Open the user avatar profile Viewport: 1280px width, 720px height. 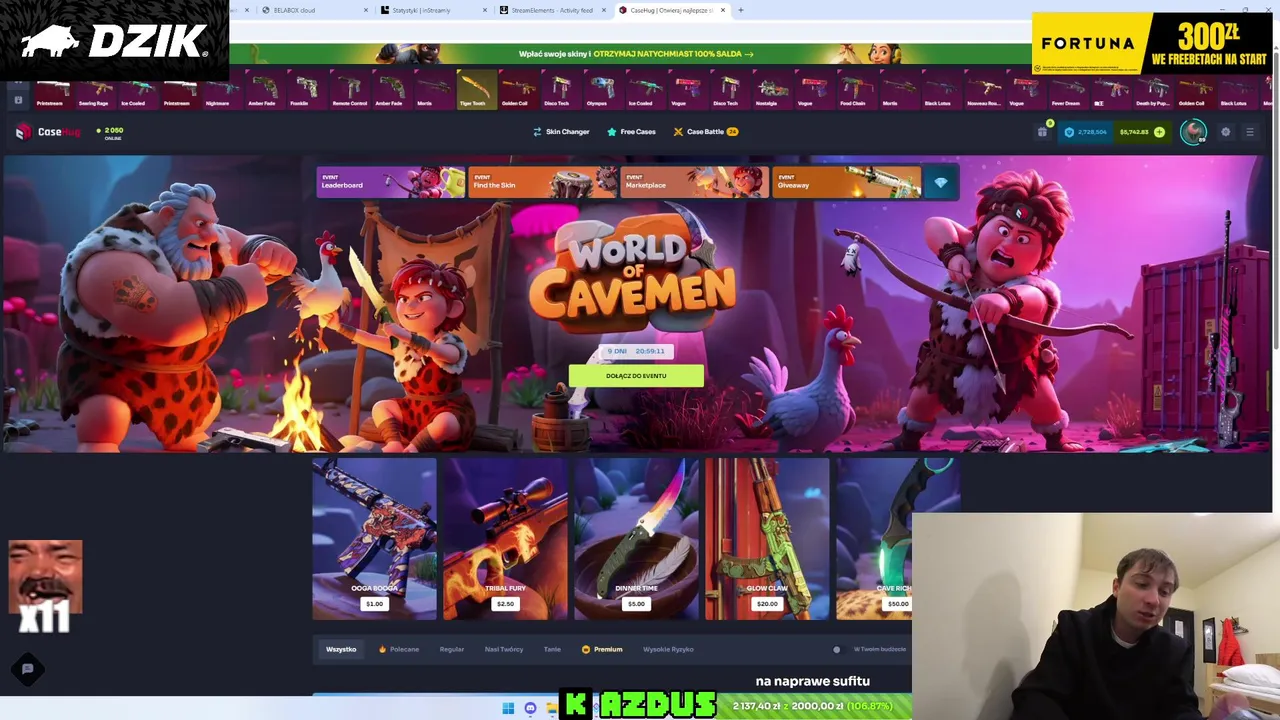point(1192,132)
